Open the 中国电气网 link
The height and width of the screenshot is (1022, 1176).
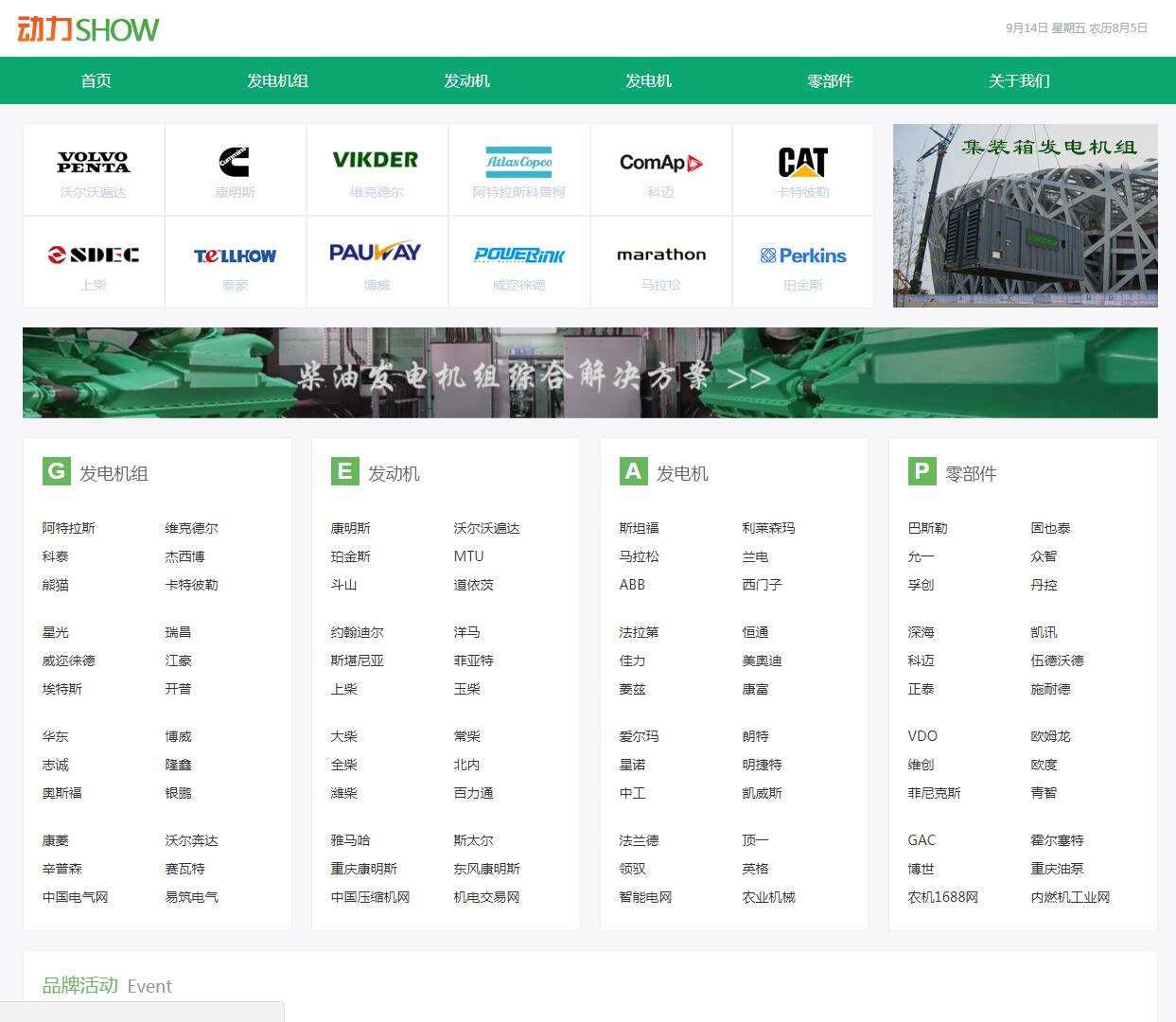pos(76,897)
